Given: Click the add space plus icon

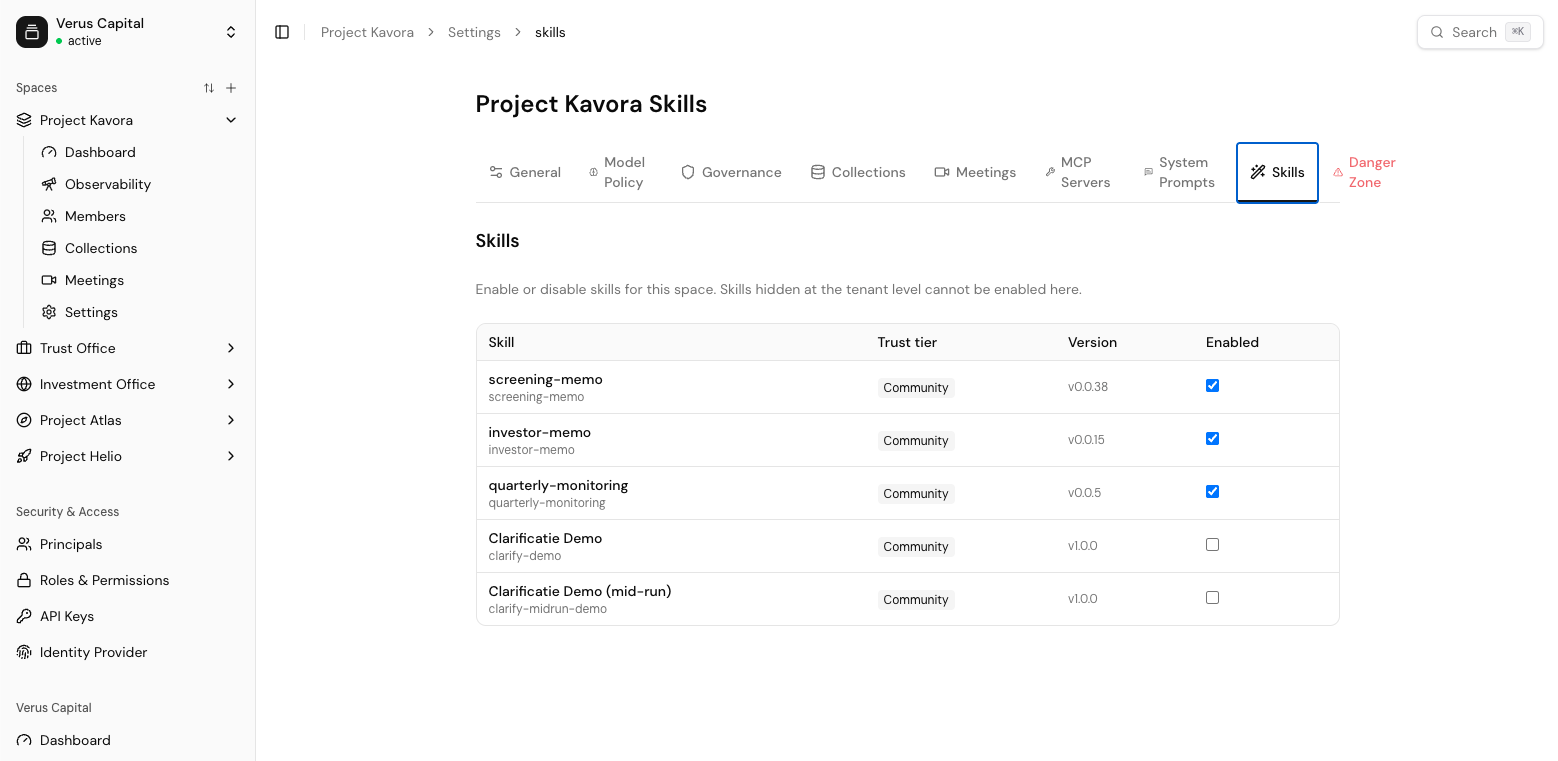Looking at the screenshot, I should tap(231, 88).
